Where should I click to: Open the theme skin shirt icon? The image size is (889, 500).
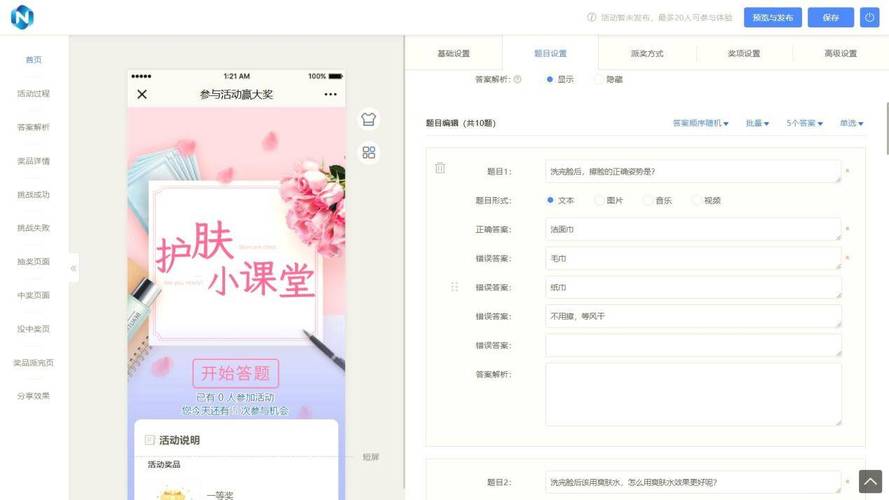point(369,120)
